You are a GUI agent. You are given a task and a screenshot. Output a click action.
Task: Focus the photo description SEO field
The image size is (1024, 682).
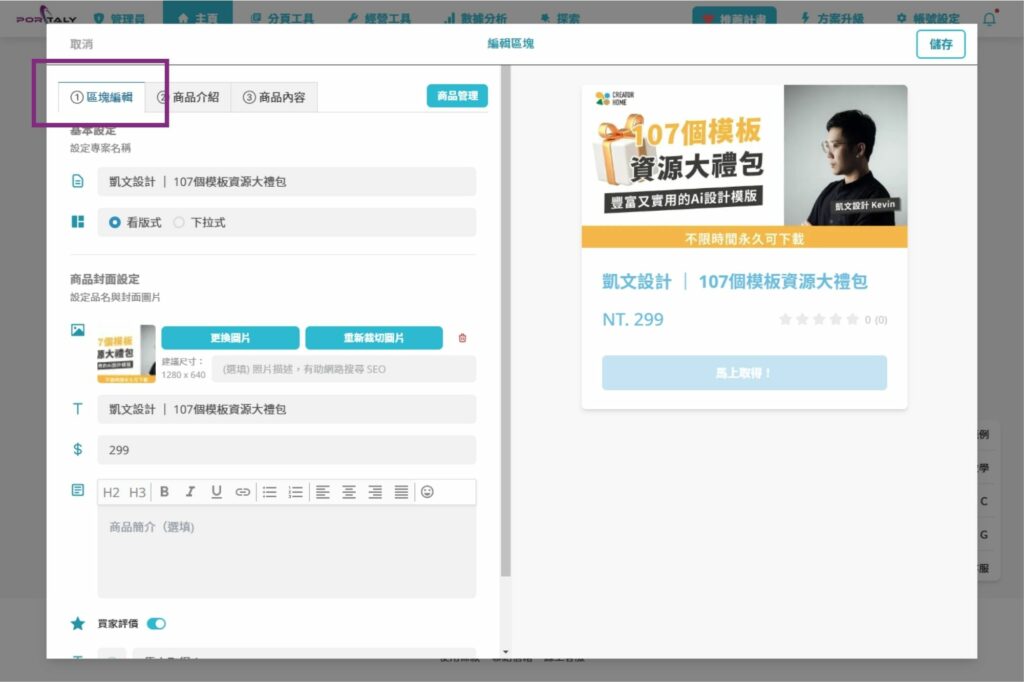click(344, 369)
